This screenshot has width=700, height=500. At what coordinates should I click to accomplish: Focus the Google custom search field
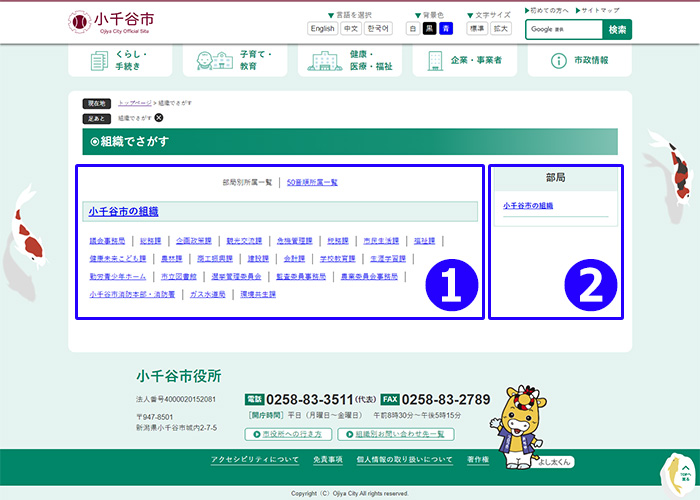(x=564, y=29)
